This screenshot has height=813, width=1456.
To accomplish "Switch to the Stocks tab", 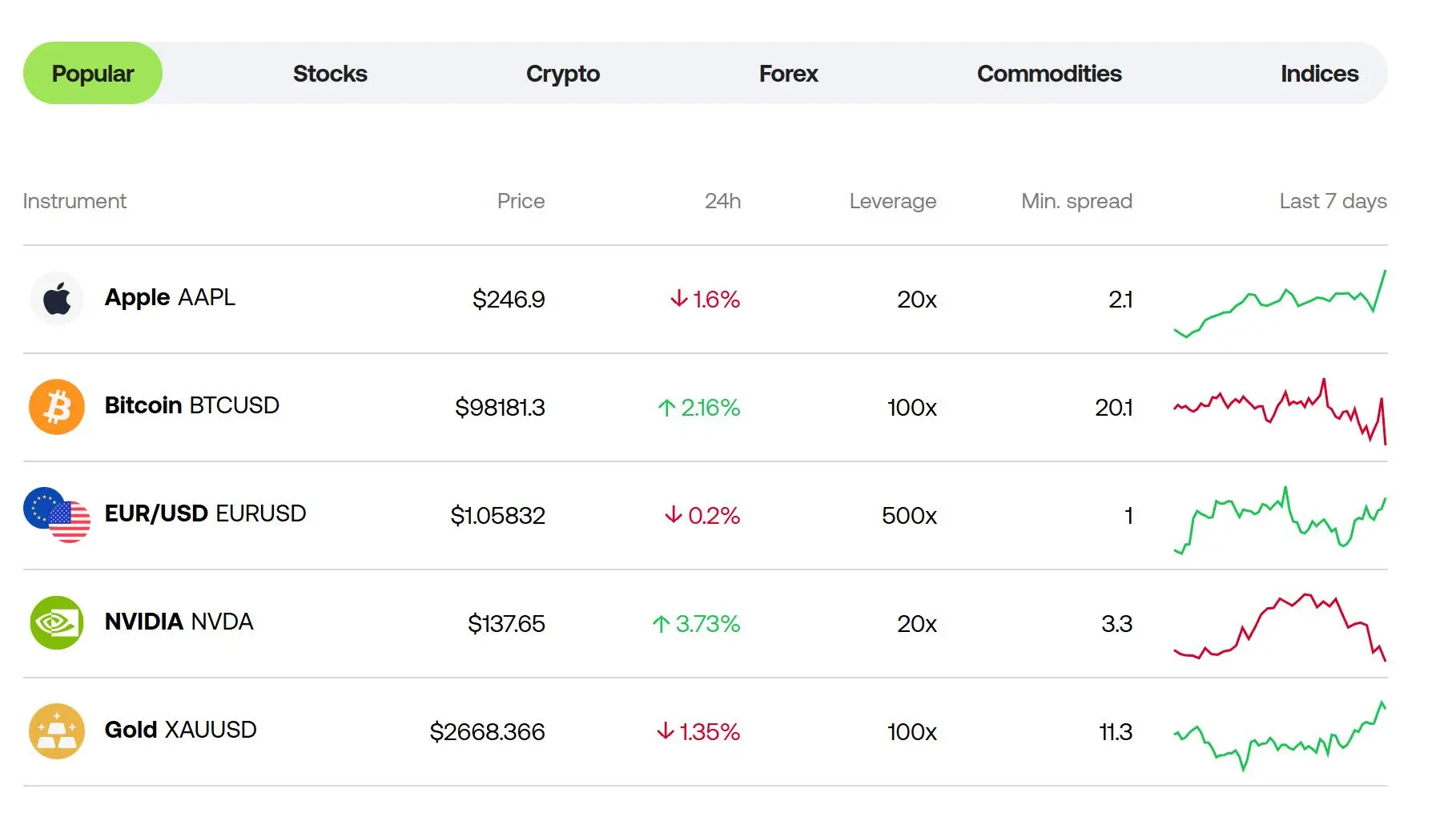I will pyautogui.click(x=330, y=74).
